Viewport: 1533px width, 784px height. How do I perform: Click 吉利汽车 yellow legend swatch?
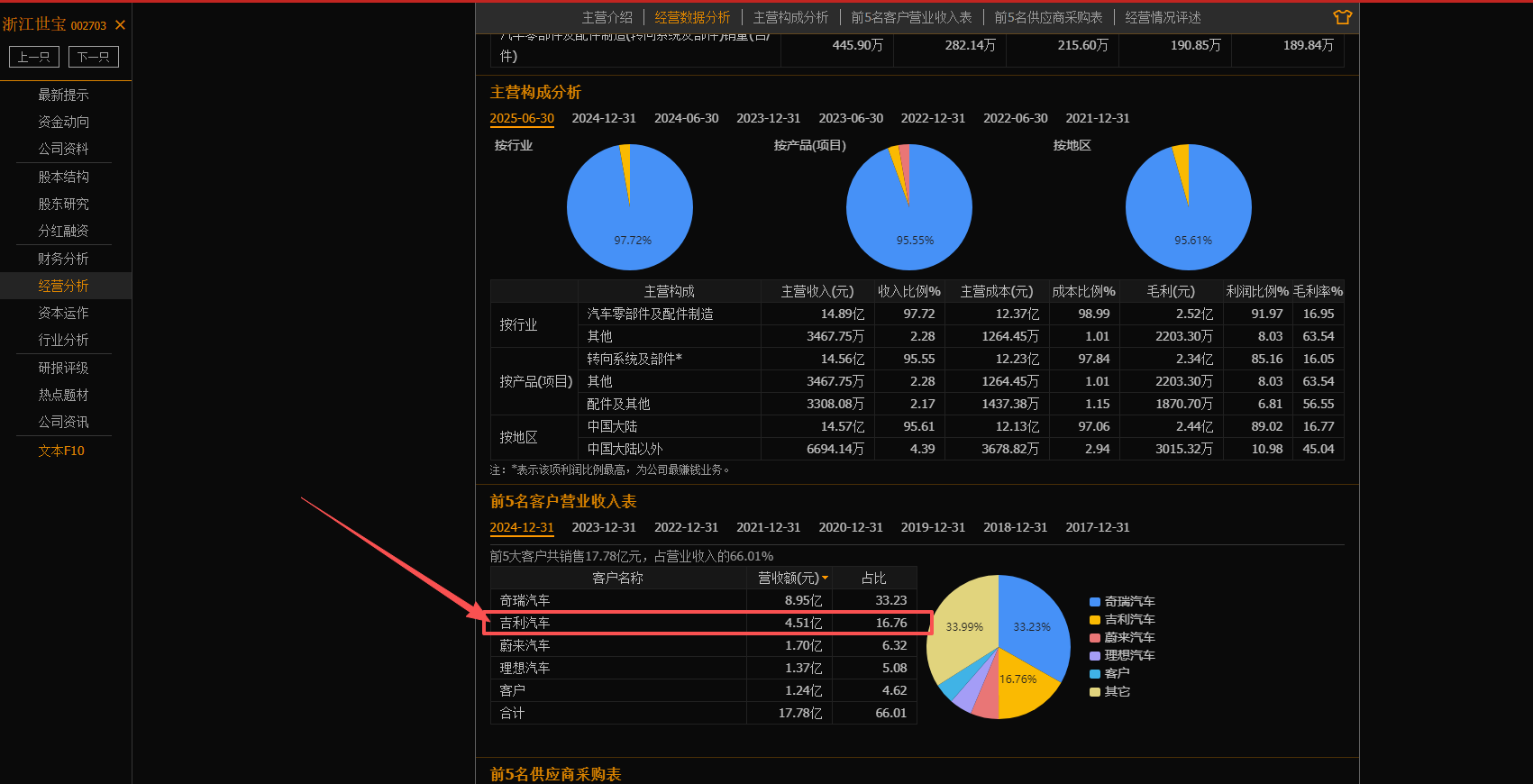(1095, 620)
